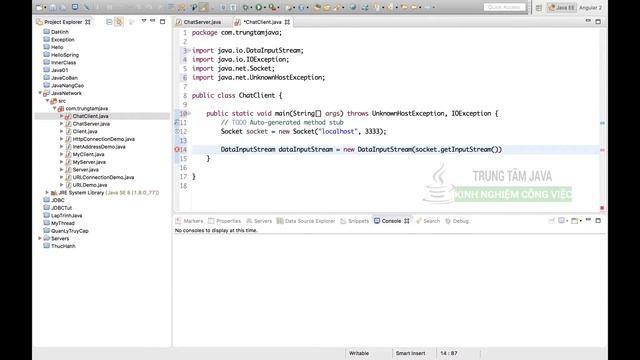The image size is (640, 360).
Task: Click the Smart Insert status entry
Action: (x=410, y=353)
